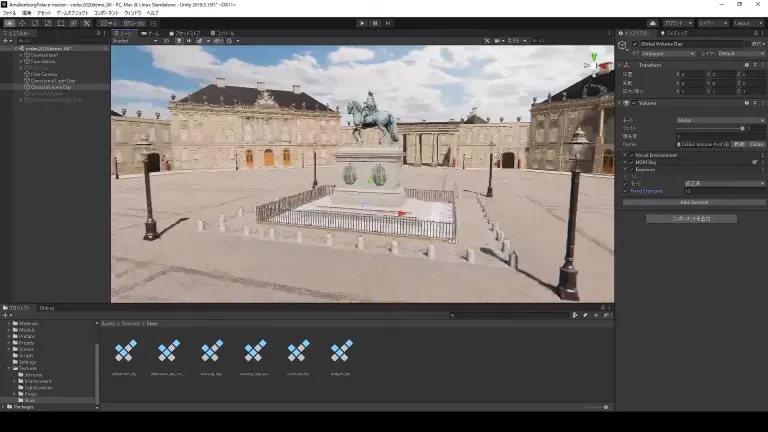Select the Rect transform tool
This screenshot has width=768, height=432.
click(x=61, y=23)
